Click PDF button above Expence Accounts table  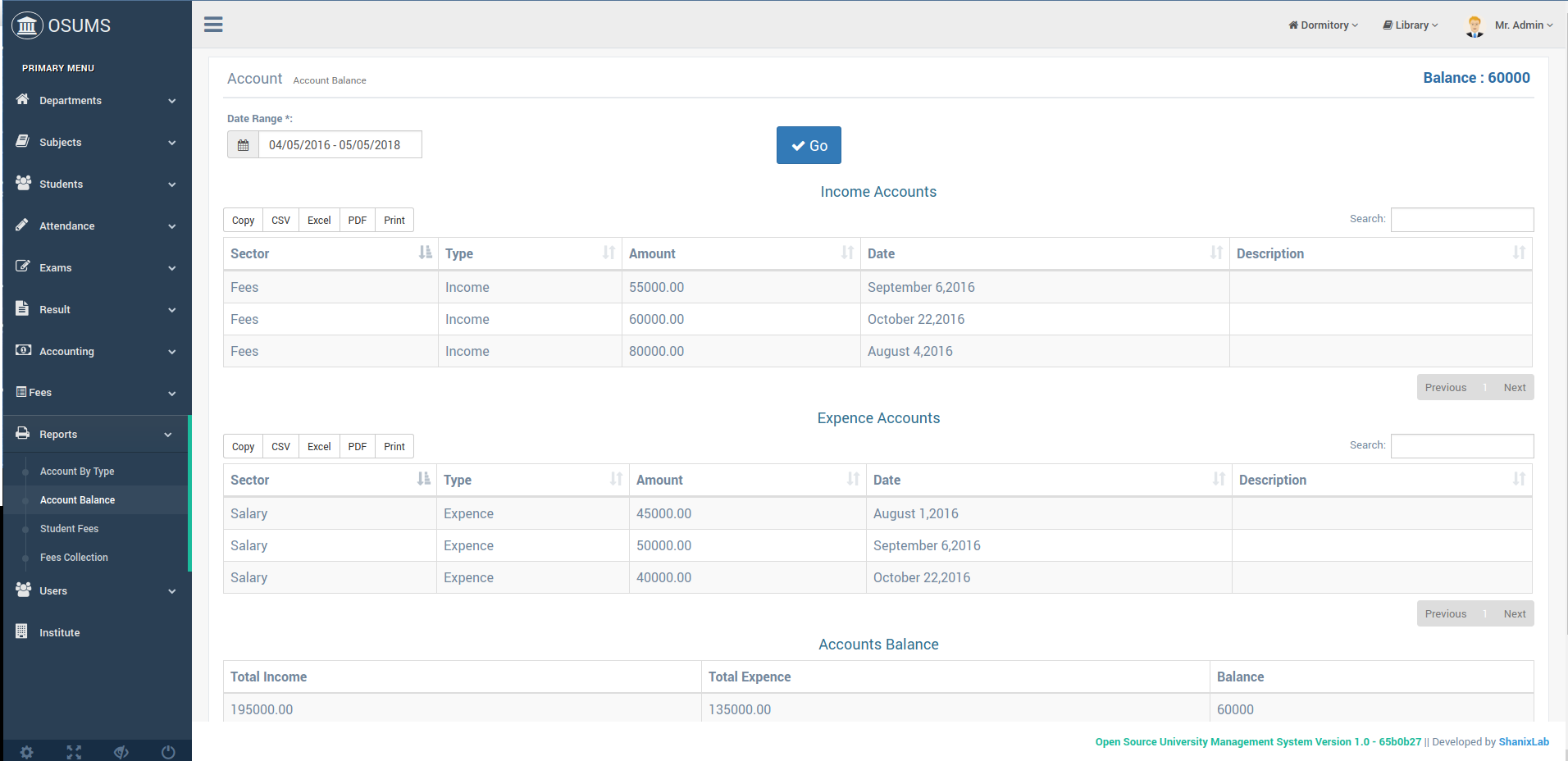[357, 446]
